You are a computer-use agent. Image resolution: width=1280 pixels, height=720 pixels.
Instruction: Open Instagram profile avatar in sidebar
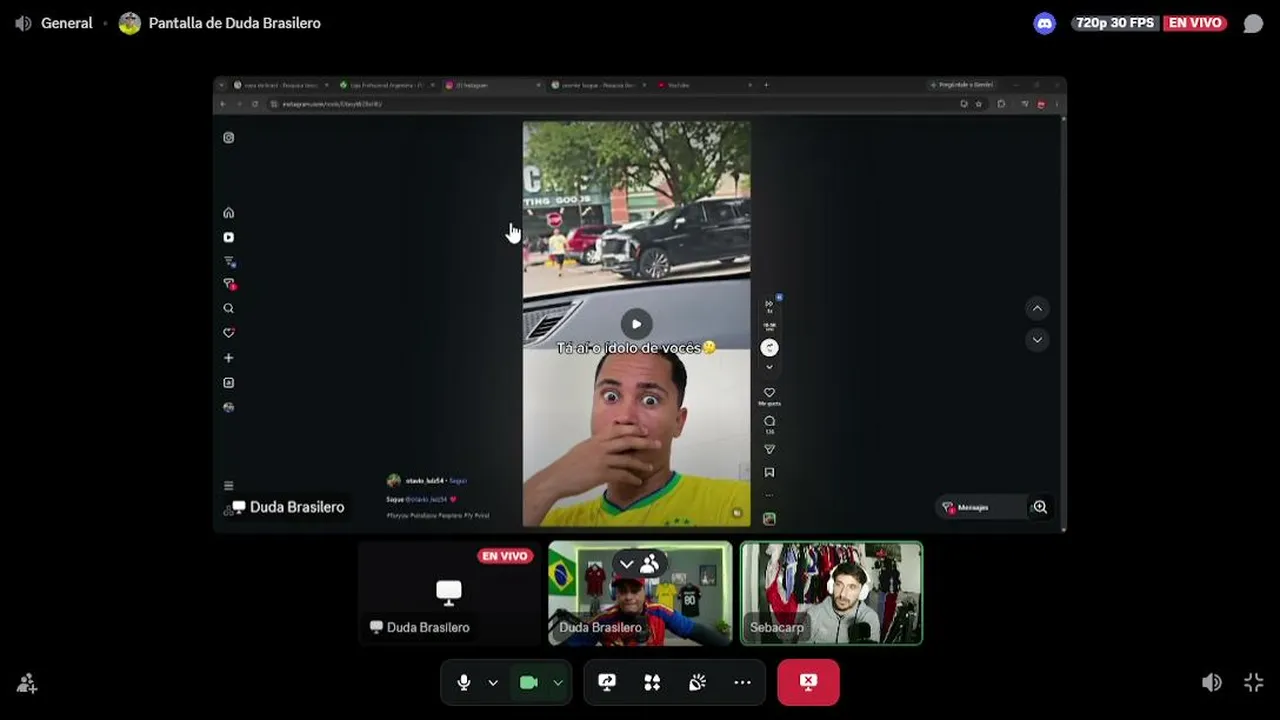coord(229,407)
